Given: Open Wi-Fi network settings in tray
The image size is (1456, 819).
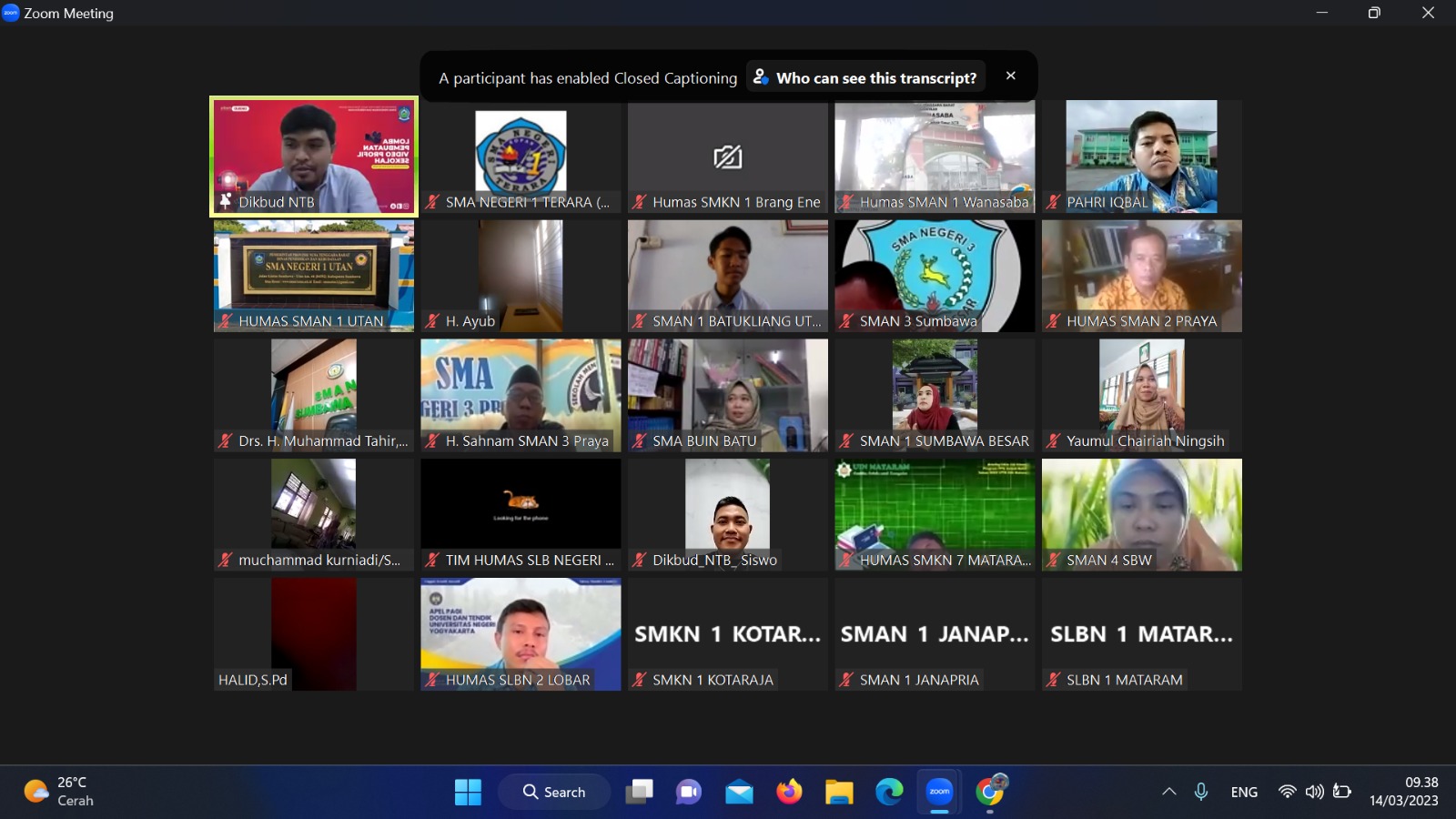Looking at the screenshot, I should coord(1287,792).
